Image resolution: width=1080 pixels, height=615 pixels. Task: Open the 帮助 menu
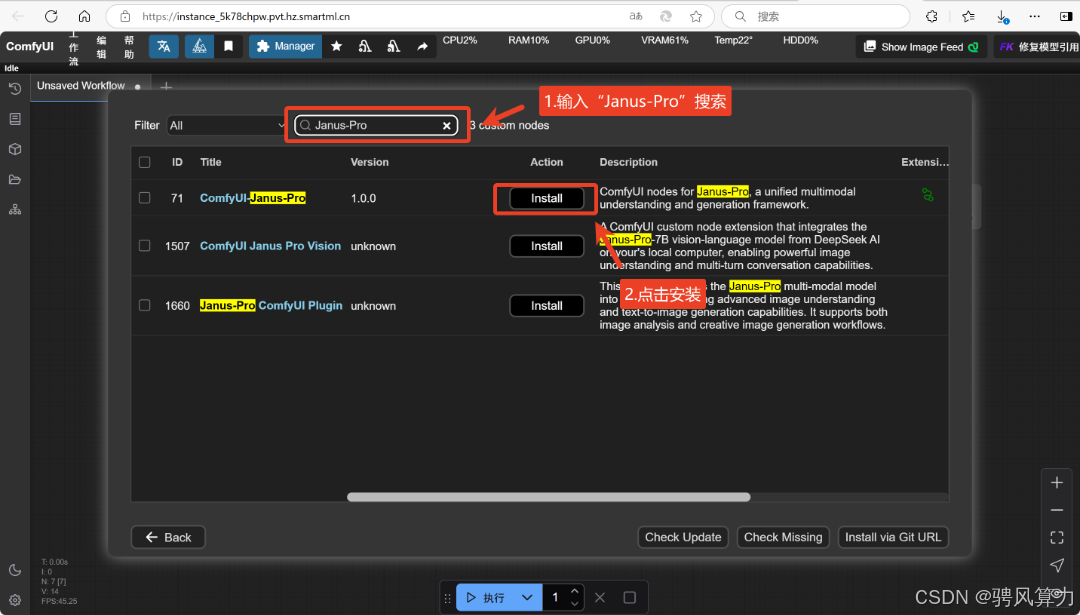tap(129, 47)
